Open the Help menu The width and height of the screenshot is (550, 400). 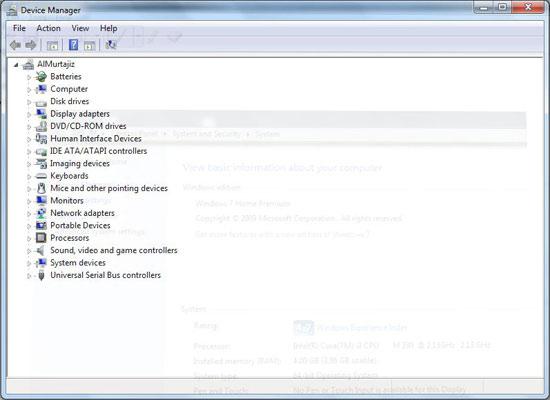(108, 28)
